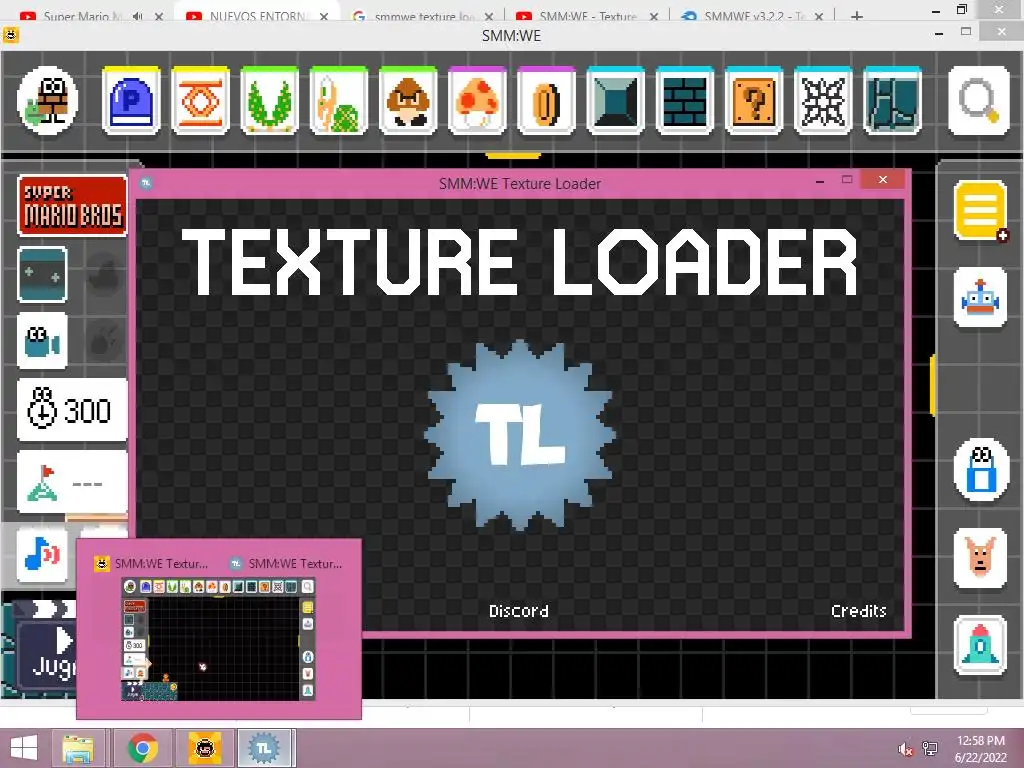Open the item search magnifier
Viewport: 1024px width, 768px height.
[x=979, y=101]
